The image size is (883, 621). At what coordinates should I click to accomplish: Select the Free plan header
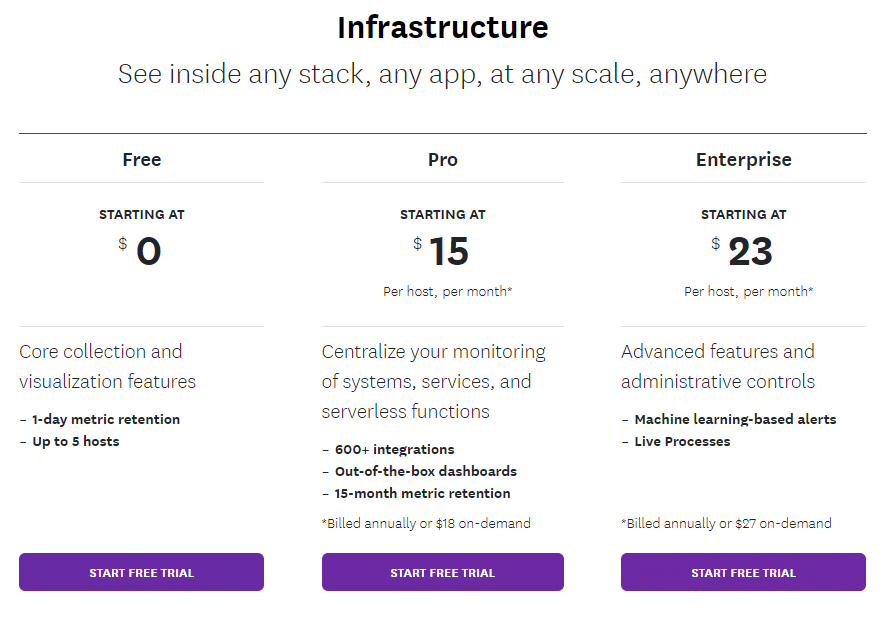coord(141,159)
